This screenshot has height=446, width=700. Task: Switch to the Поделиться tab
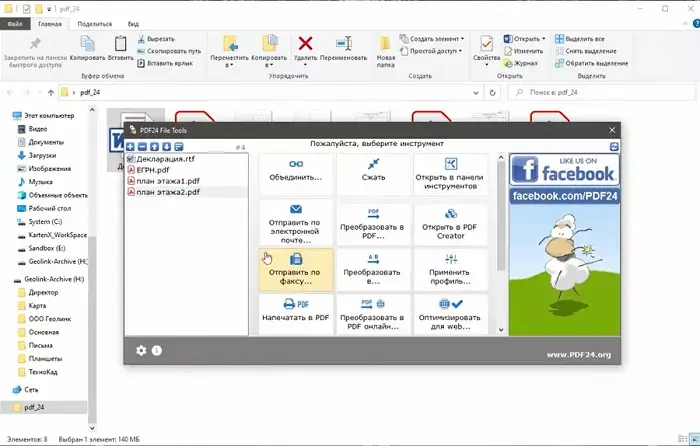click(95, 24)
